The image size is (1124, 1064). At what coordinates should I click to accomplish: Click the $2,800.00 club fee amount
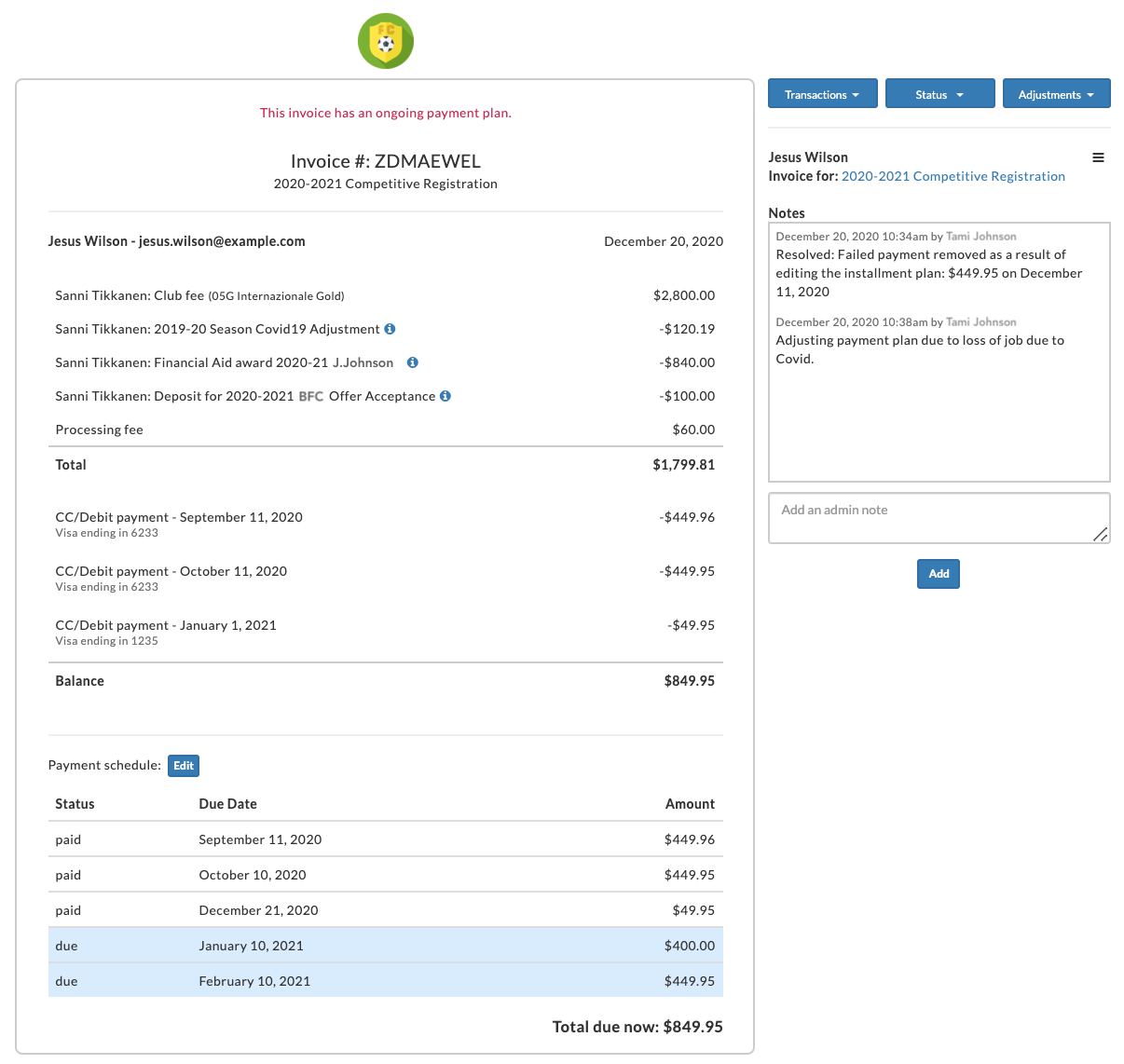pyautogui.click(x=684, y=295)
